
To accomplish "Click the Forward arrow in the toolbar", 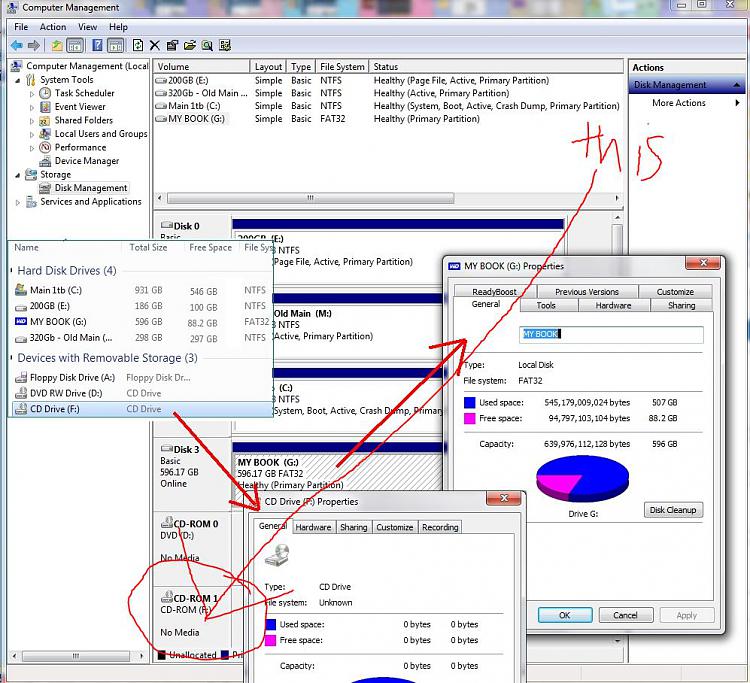I will click(34, 45).
